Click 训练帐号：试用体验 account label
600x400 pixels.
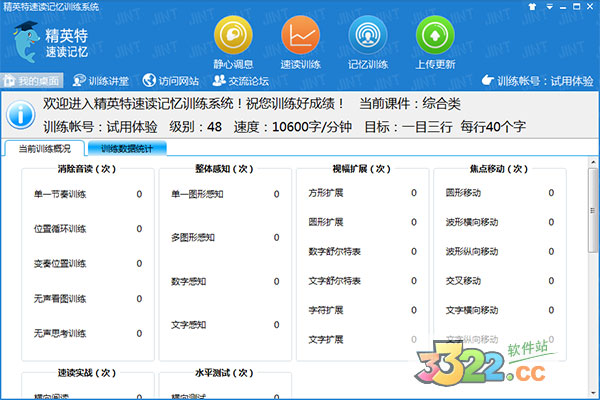click(537, 81)
